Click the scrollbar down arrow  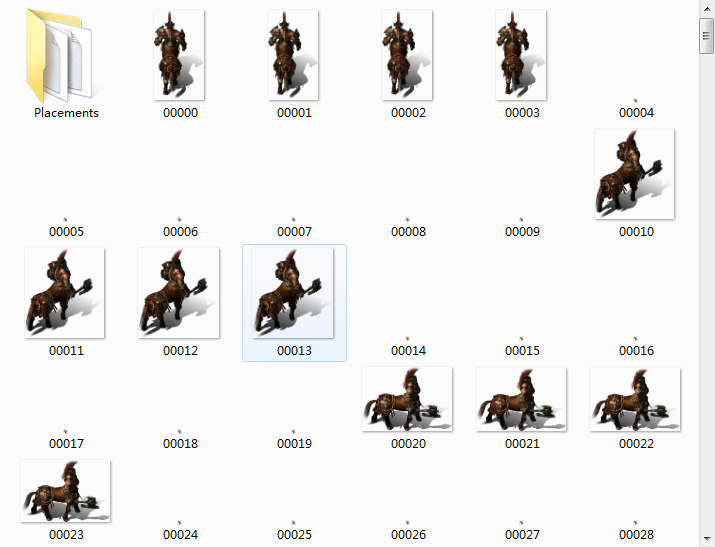pos(706,539)
